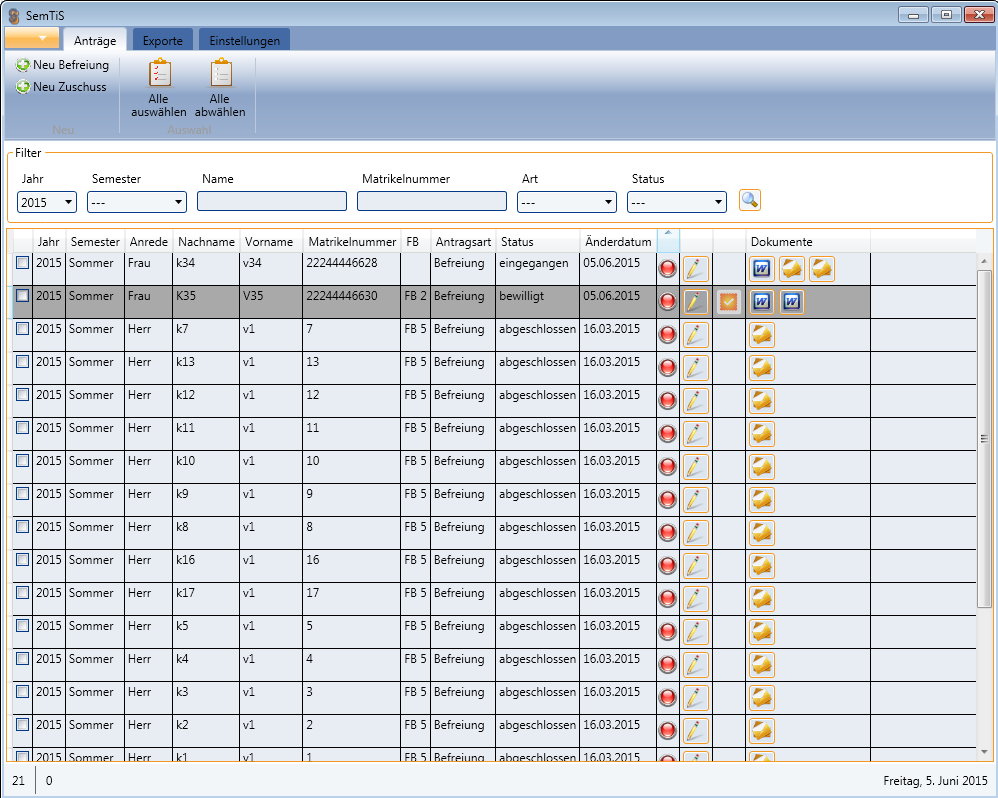Click the Neu Zuschuss green plus icon

click(23, 87)
